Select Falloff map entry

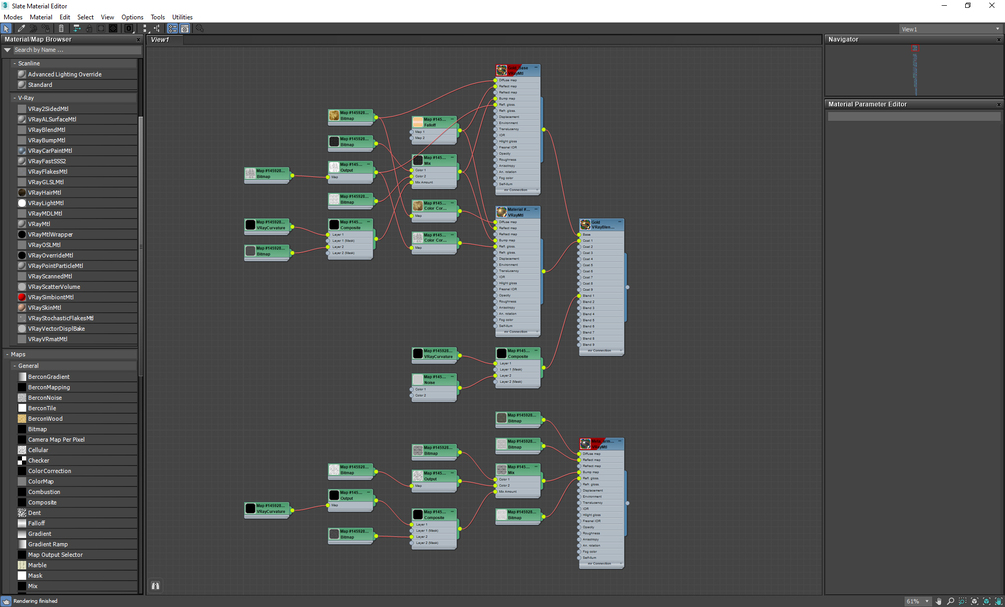pos(76,524)
